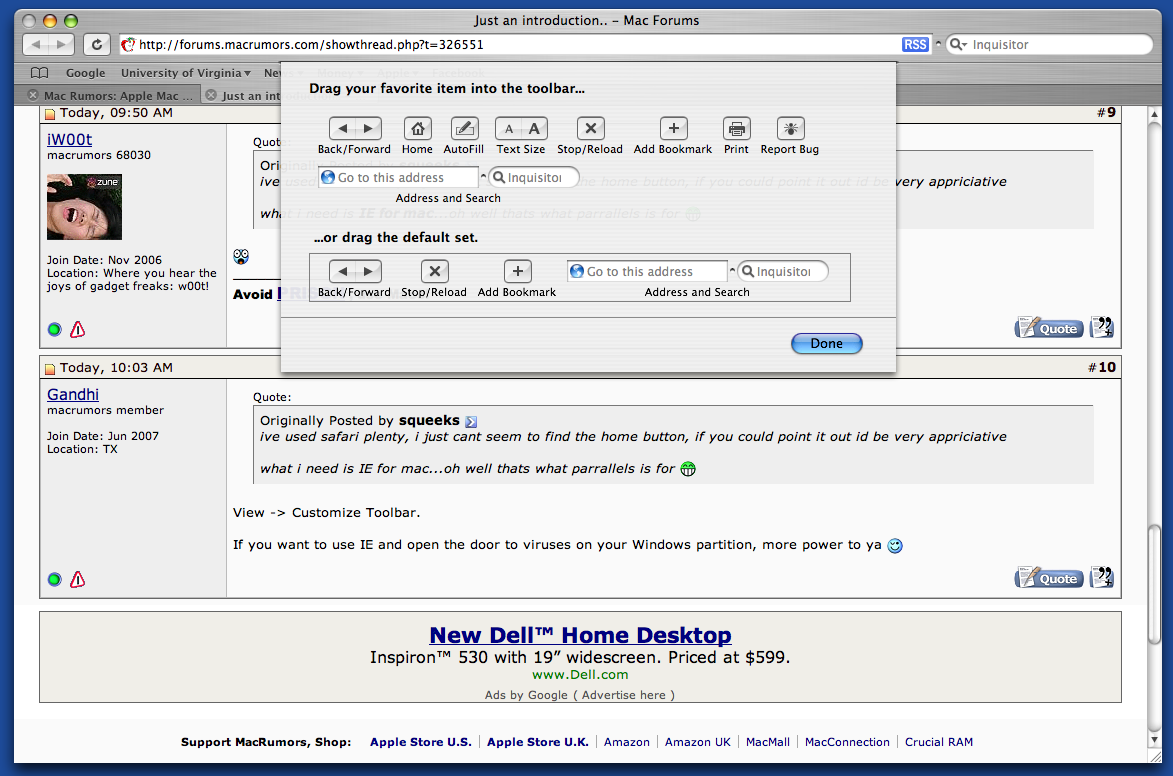Screen dimensions: 1173x776
Task: Close the Mac Rumors: Apple Mac tab
Action: (x=33, y=95)
